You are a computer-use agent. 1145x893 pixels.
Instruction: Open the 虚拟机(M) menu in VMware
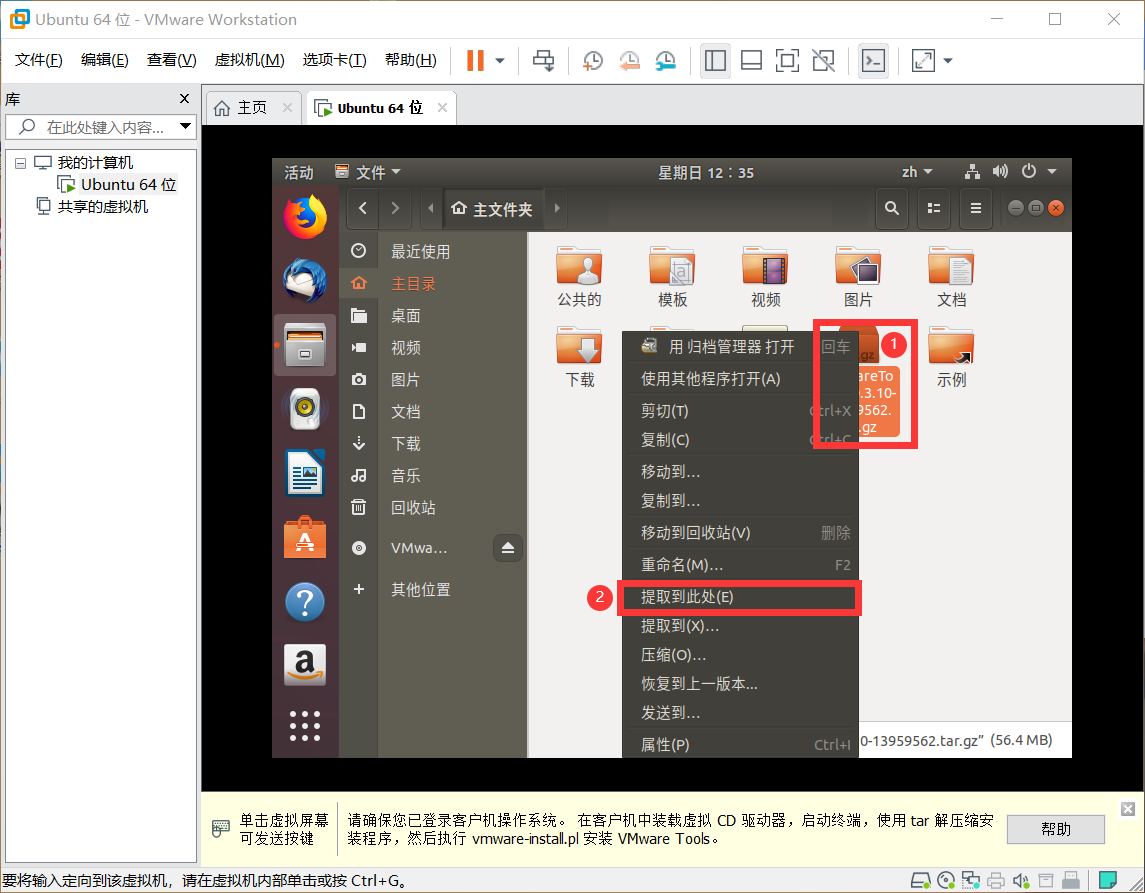click(248, 59)
